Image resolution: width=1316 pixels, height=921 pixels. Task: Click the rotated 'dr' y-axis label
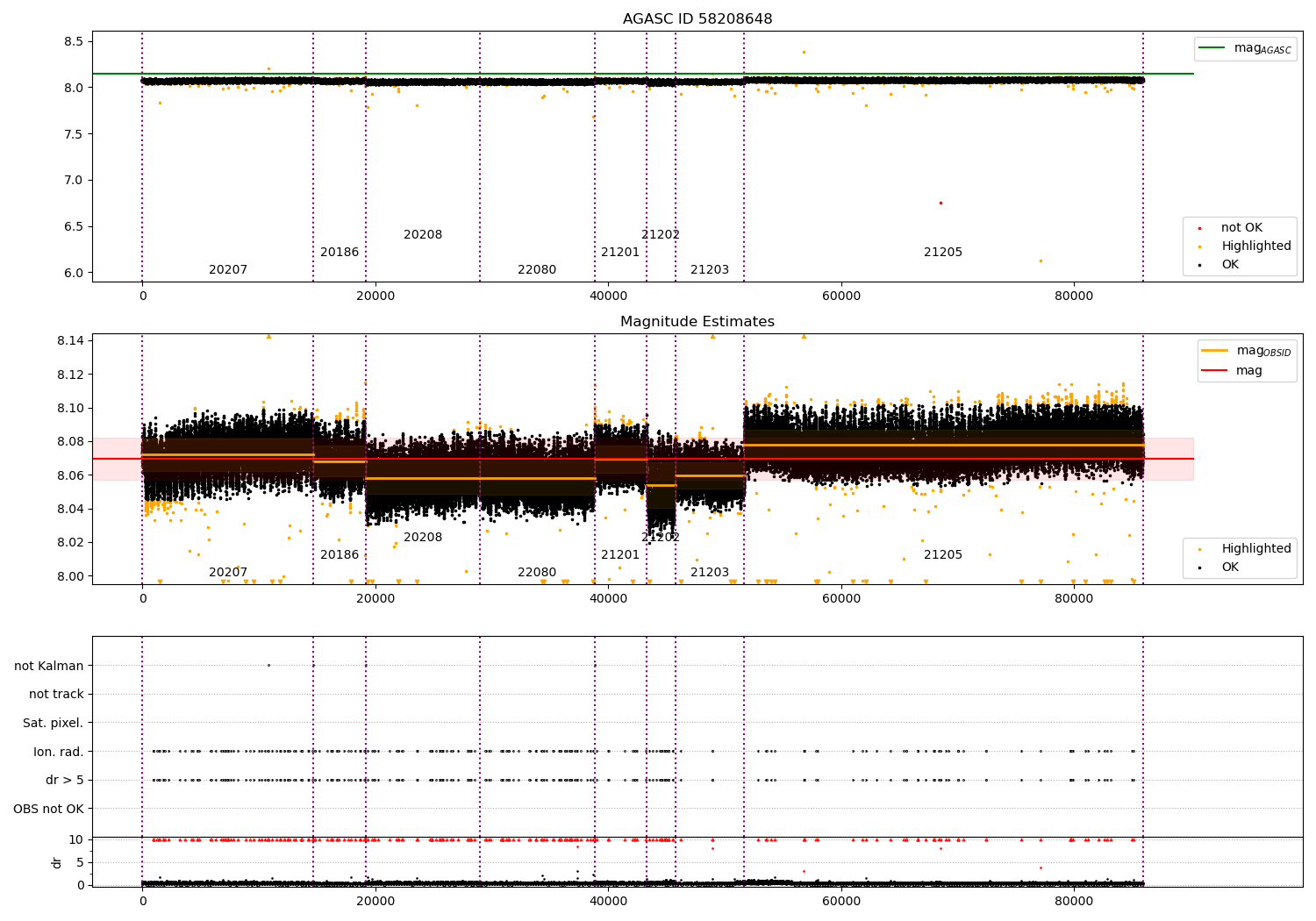57,862
